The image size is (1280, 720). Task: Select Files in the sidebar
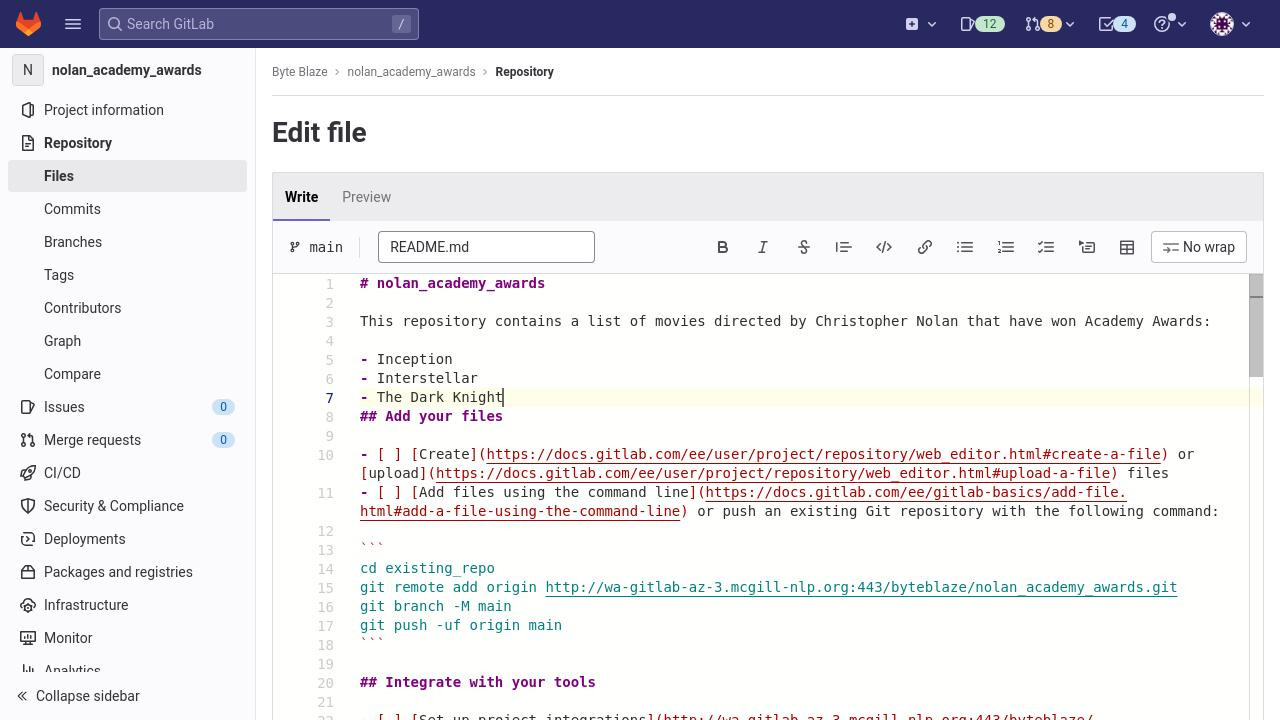coord(127,176)
